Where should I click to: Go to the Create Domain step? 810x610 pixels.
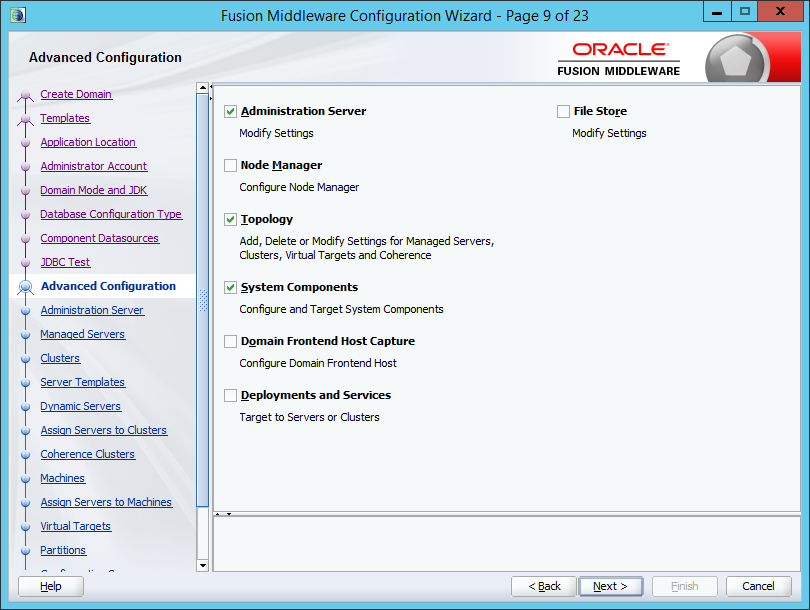click(76, 95)
